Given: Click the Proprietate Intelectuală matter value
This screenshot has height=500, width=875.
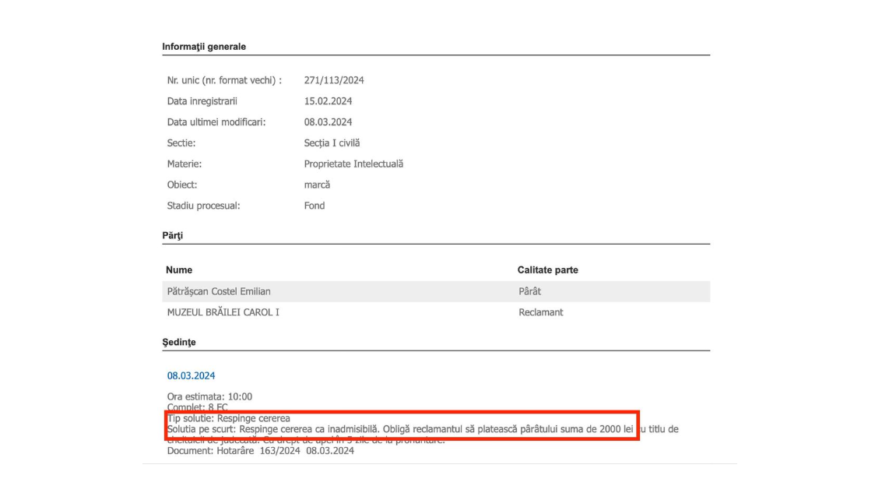Looking at the screenshot, I should pos(353,164).
